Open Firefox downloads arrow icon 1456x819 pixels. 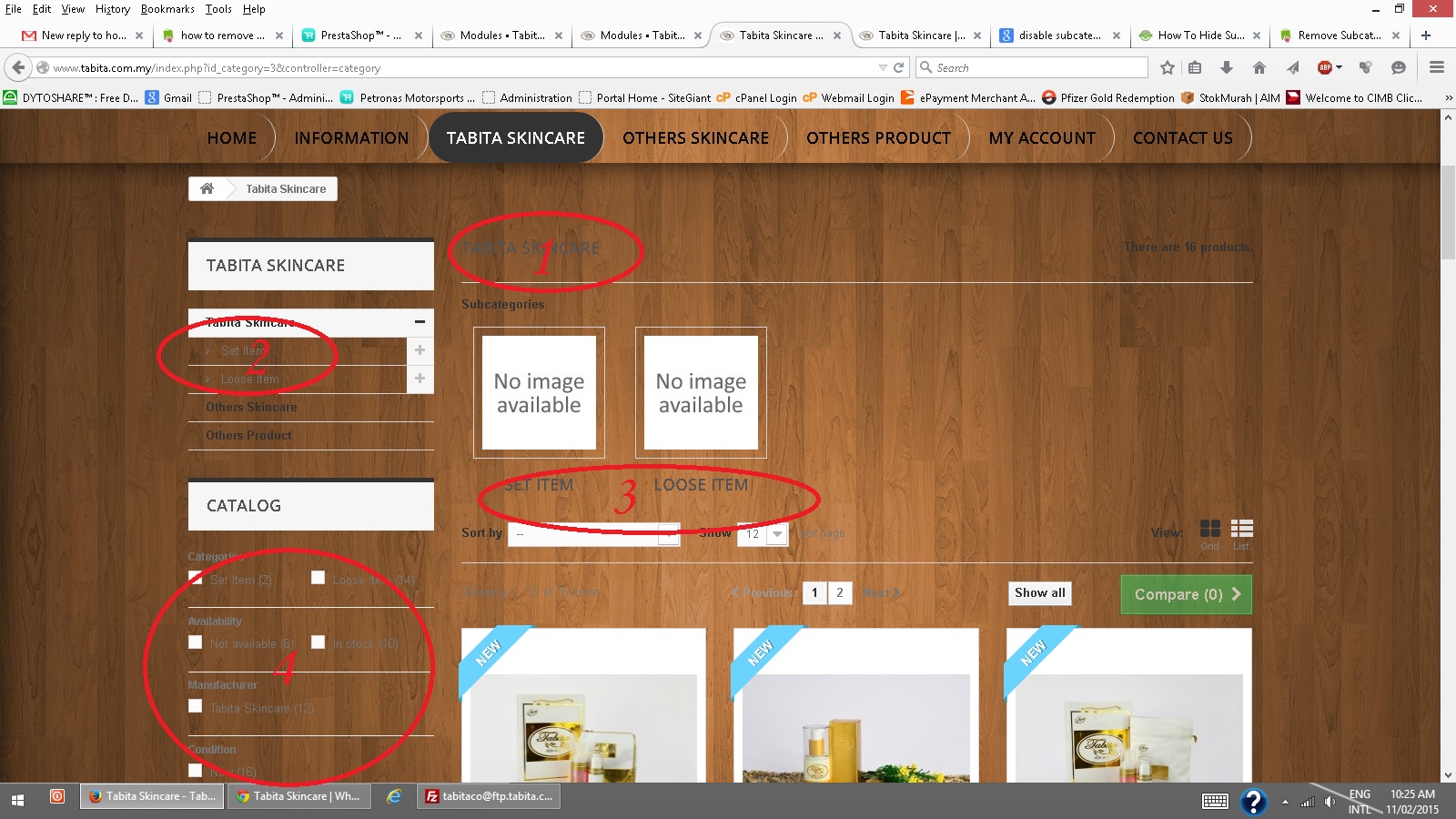[x=1227, y=67]
